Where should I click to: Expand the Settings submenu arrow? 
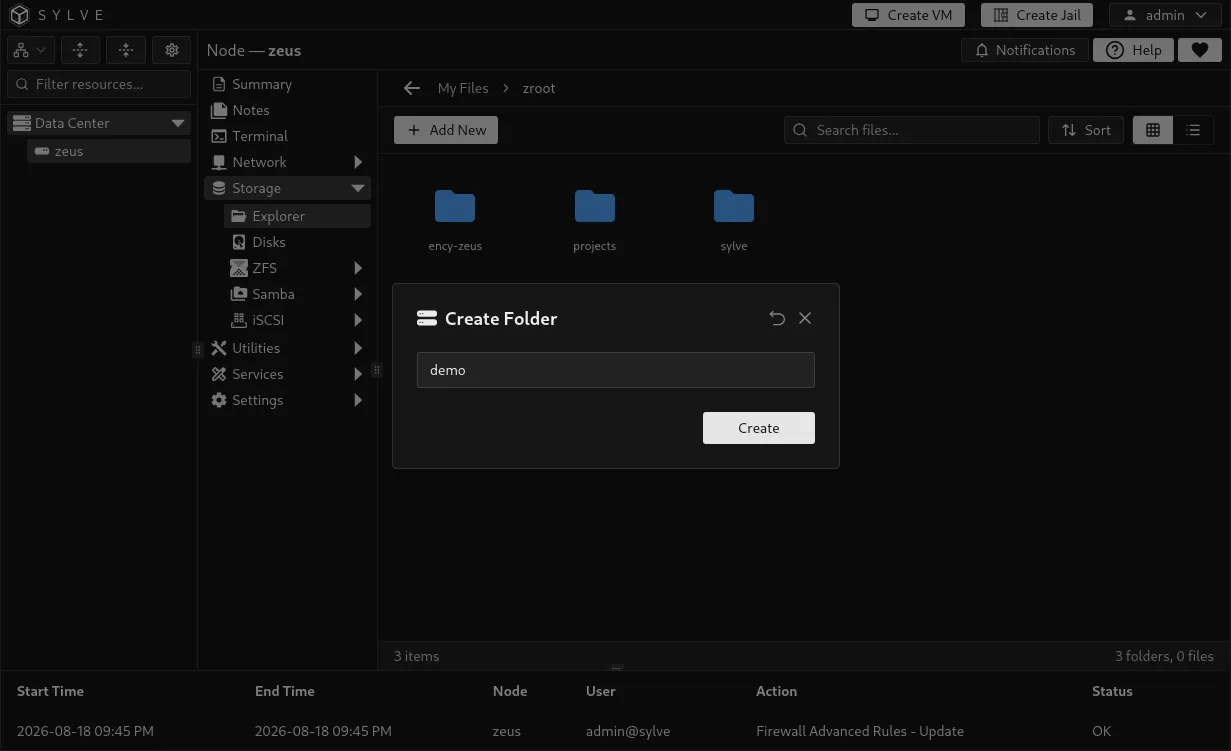pyautogui.click(x=358, y=400)
